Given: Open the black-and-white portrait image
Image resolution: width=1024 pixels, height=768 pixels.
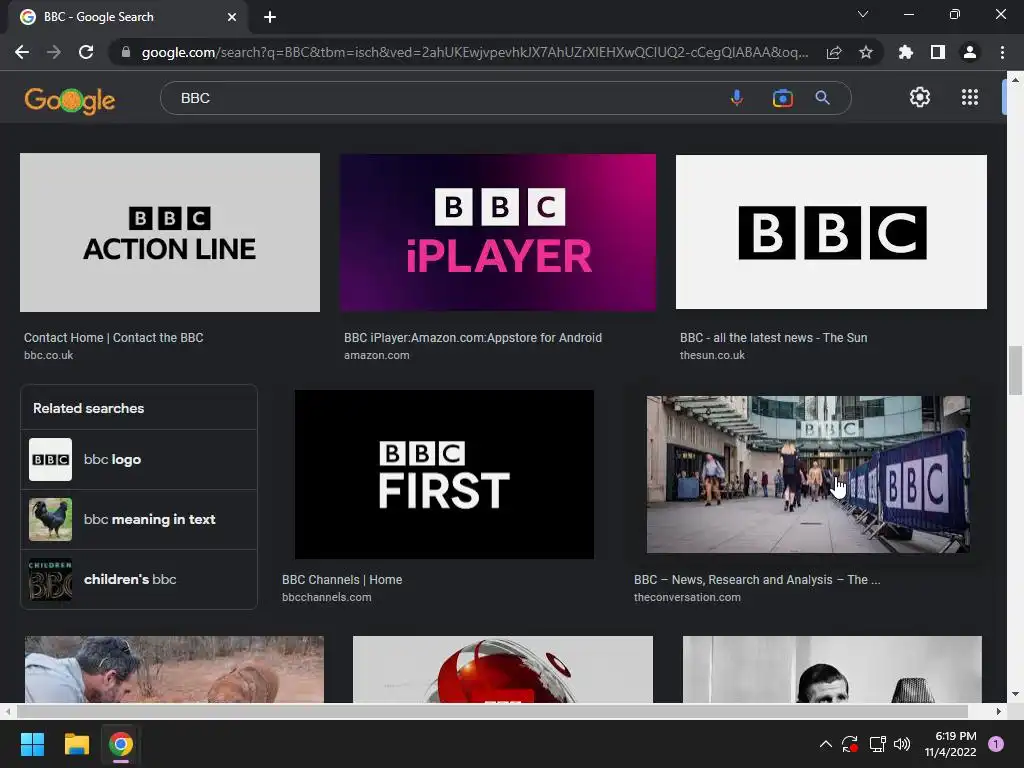Looking at the screenshot, I should click(x=832, y=669).
